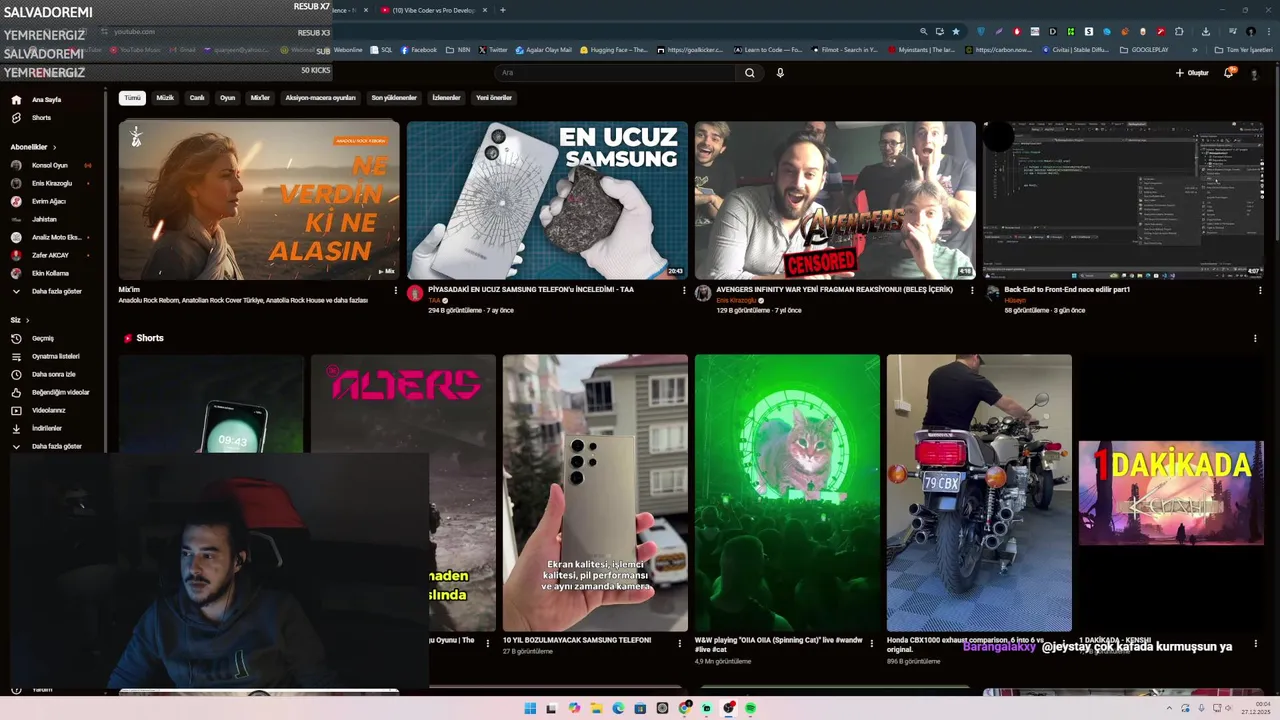Open File Explorer from the taskbar
The width and height of the screenshot is (1280, 720).
click(x=596, y=708)
